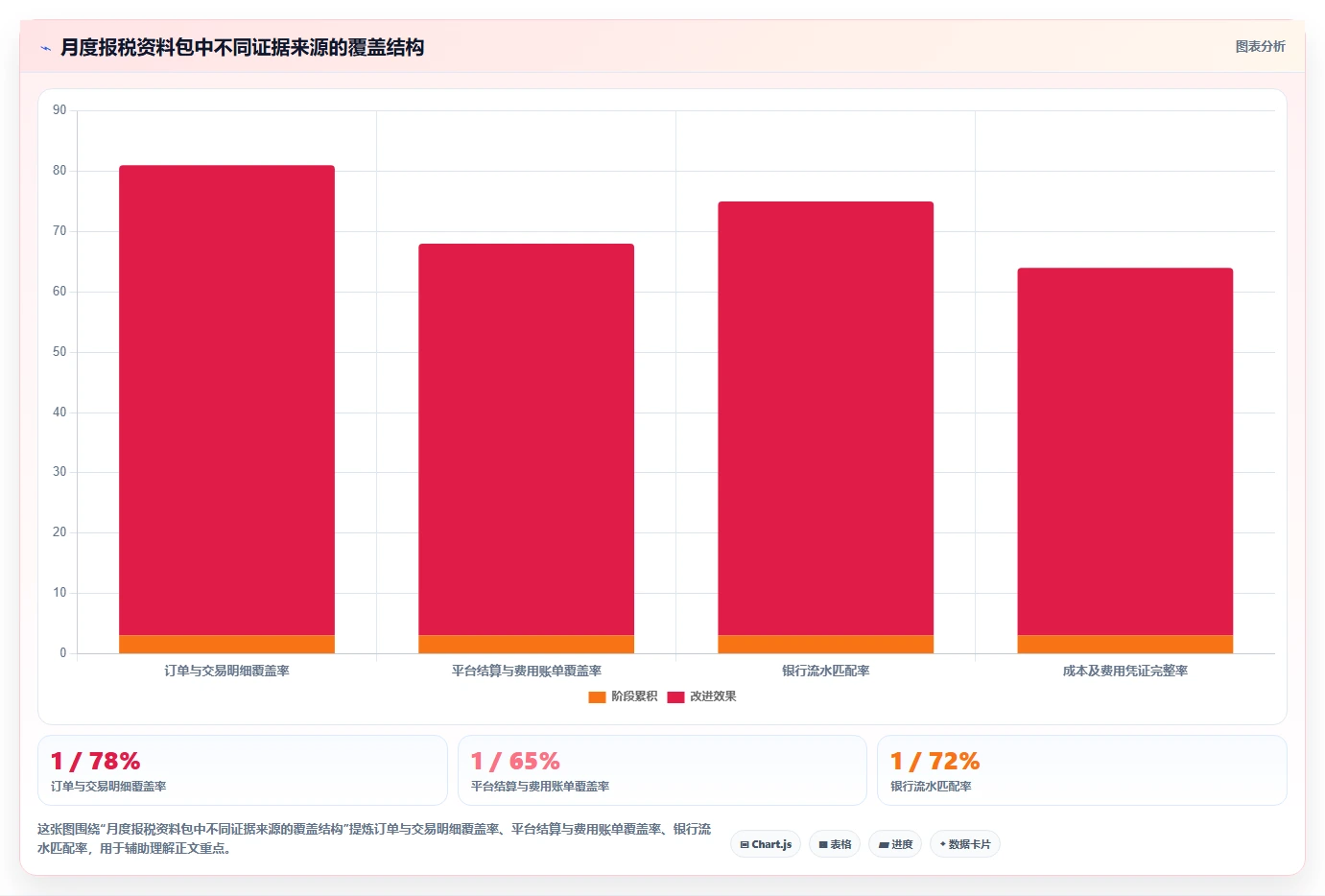Click the 1 / 78% stat card value
This screenshot has height=896, width=1325.
point(95,762)
